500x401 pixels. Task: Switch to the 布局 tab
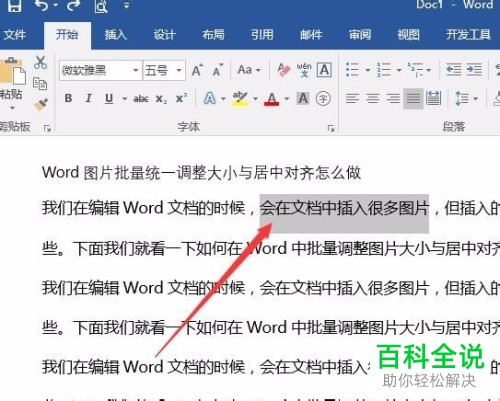tap(213, 35)
